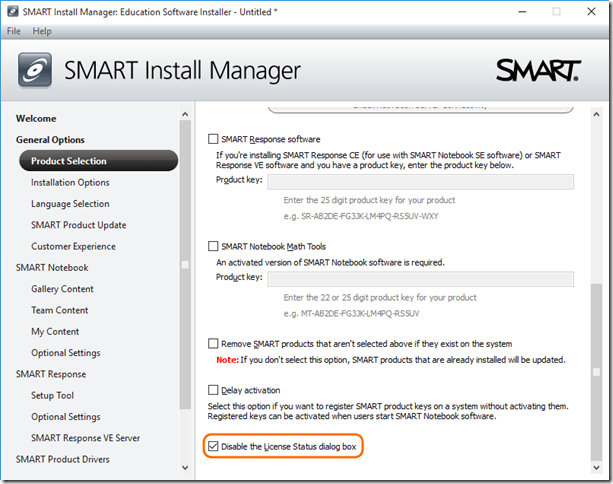This screenshot has height=484, width=613.
Task: Collapse the General Options section
Action: 50,140
